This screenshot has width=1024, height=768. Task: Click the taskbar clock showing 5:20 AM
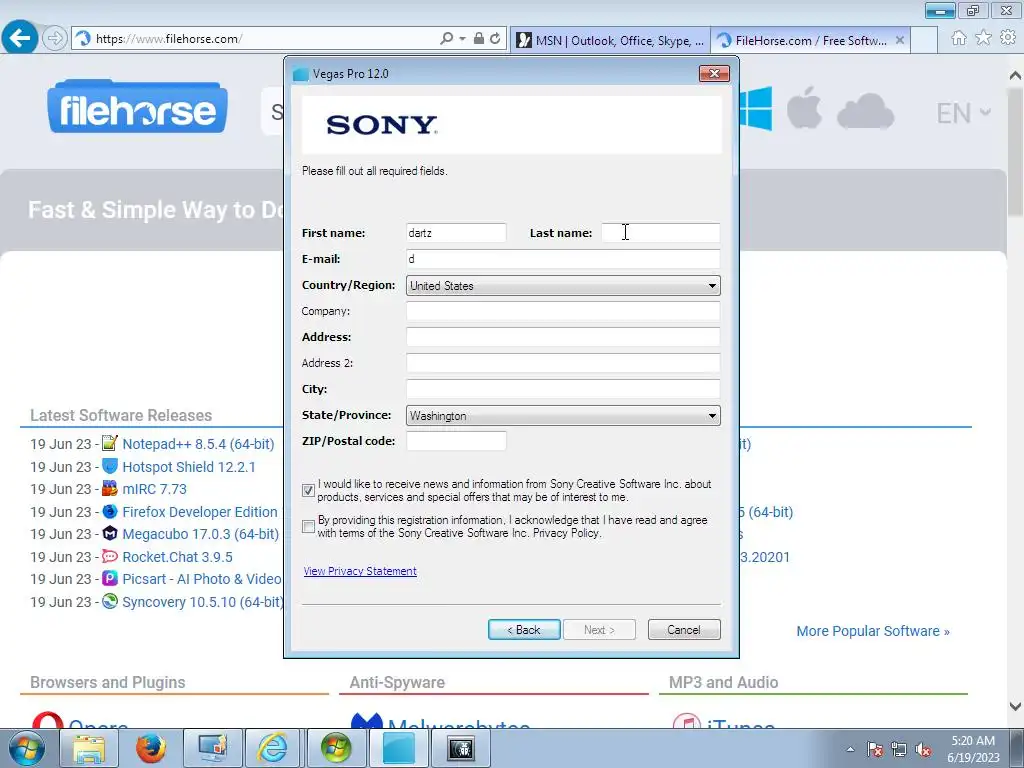pyautogui.click(x=973, y=749)
